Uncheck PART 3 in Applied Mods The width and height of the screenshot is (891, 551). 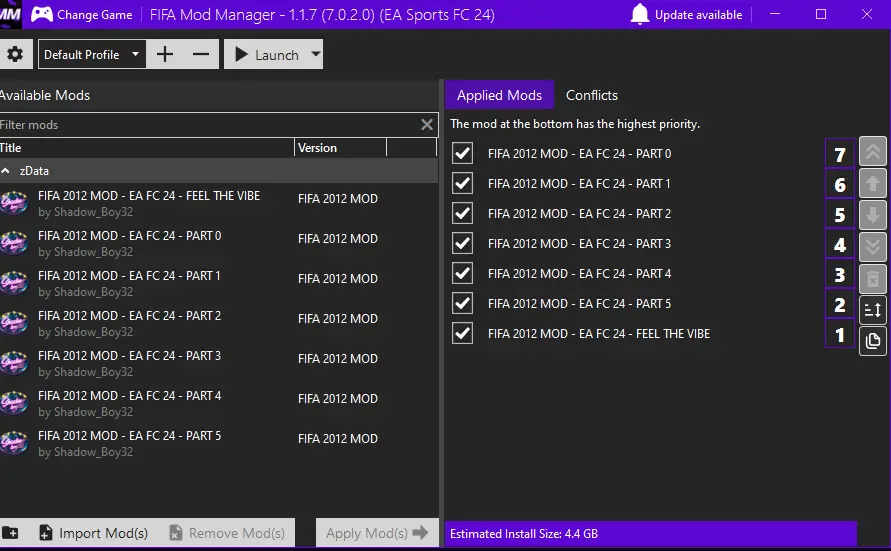click(x=463, y=244)
